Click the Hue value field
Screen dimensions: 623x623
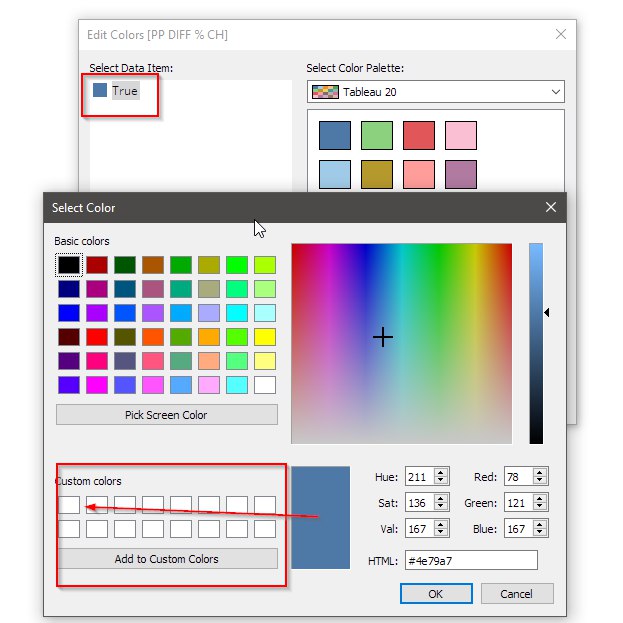pos(419,477)
